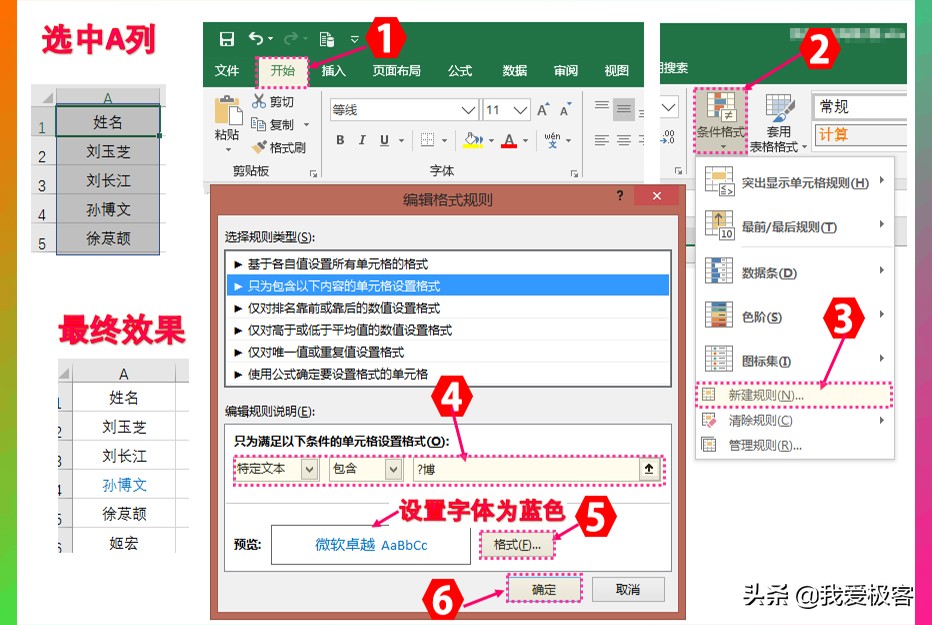932x625 pixels.
Task: Click the 格式(F)... button
Action: pyautogui.click(x=517, y=544)
